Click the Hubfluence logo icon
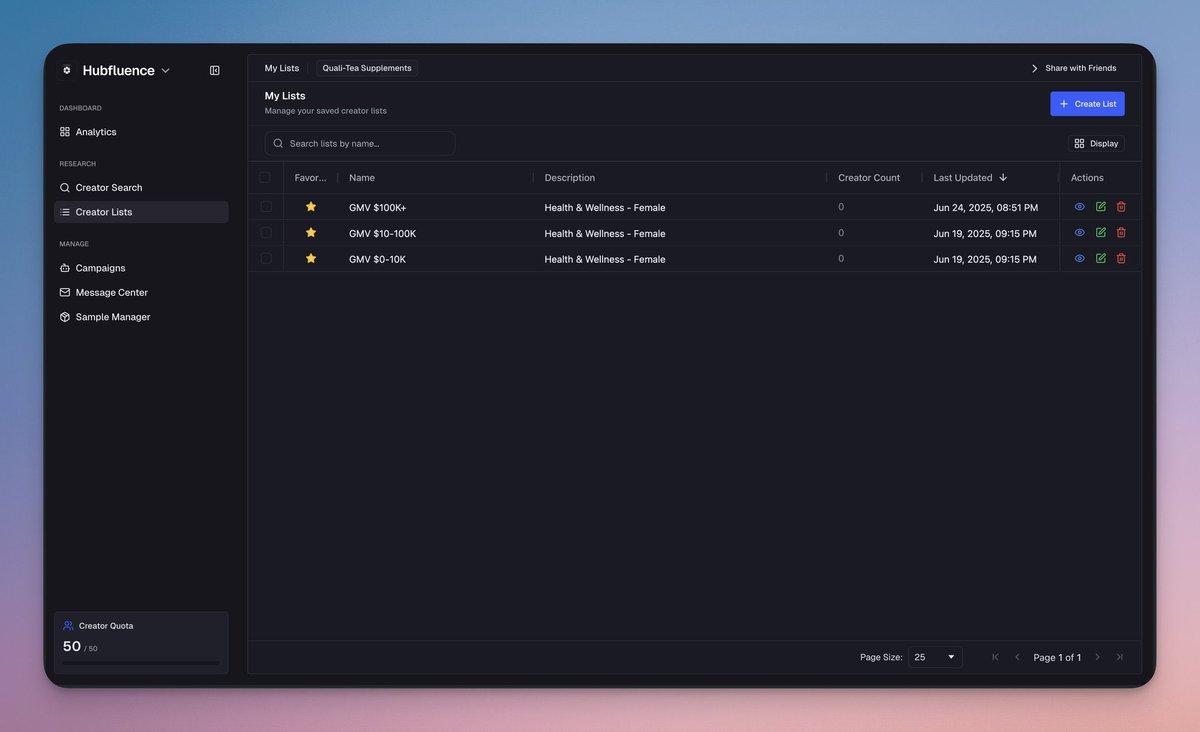The width and height of the screenshot is (1200, 732). (67, 70)
